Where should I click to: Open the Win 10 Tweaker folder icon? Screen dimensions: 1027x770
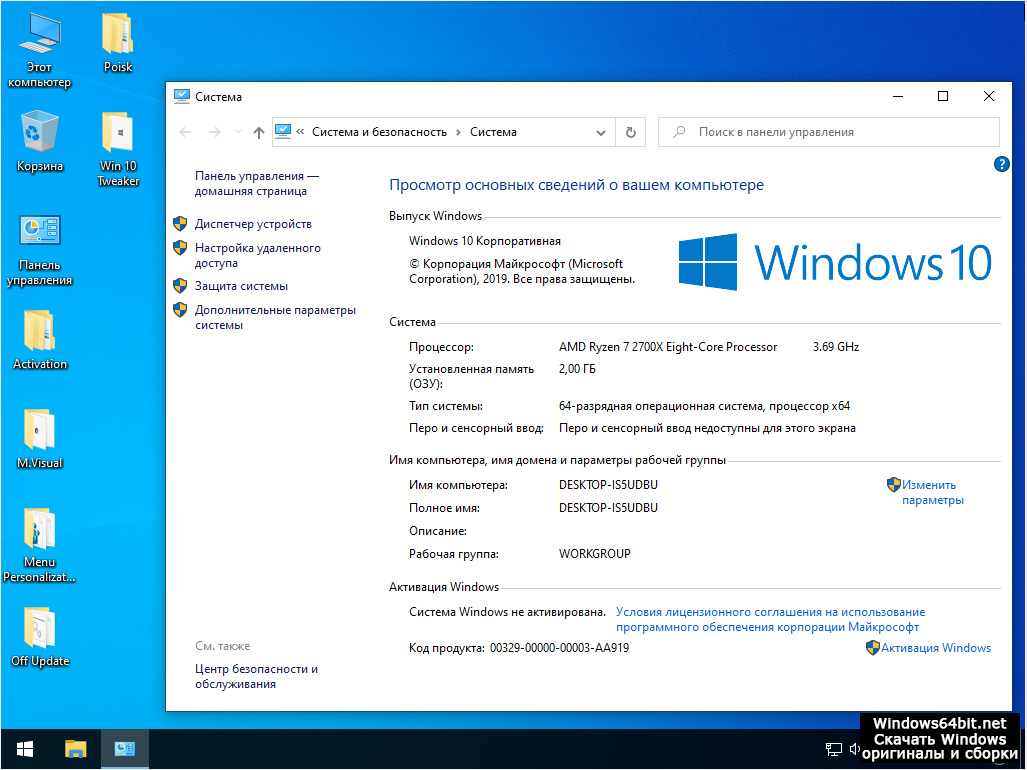point(118,135)
